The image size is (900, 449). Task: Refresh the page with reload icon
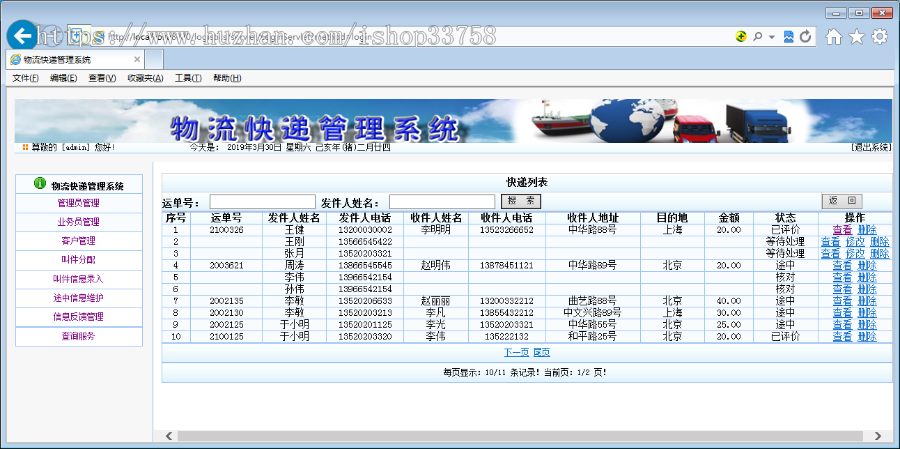pyautogui.click(x=806, y=37)
